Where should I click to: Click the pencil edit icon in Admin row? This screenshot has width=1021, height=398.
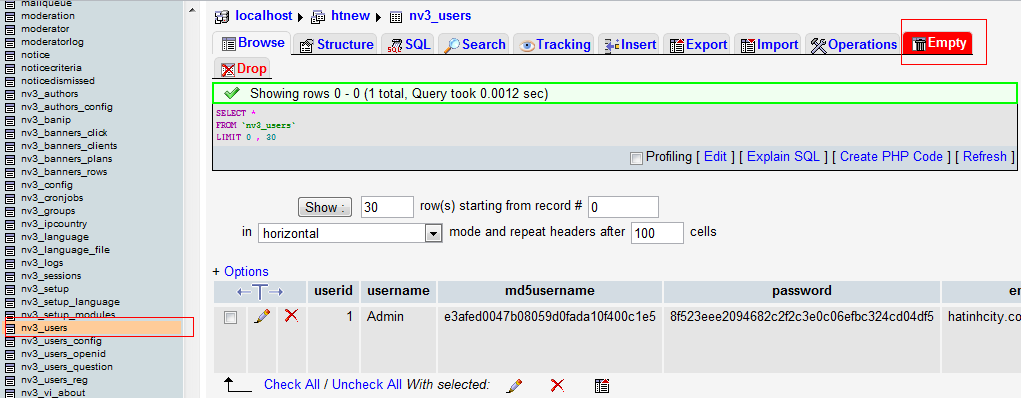(262, 317)
